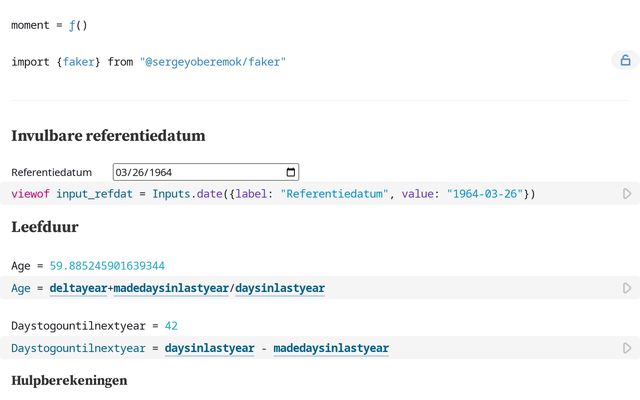The width and height of the screenshot is (640, 400).
Task: Run the Age formula cell
Action: (x=627, y=288)
